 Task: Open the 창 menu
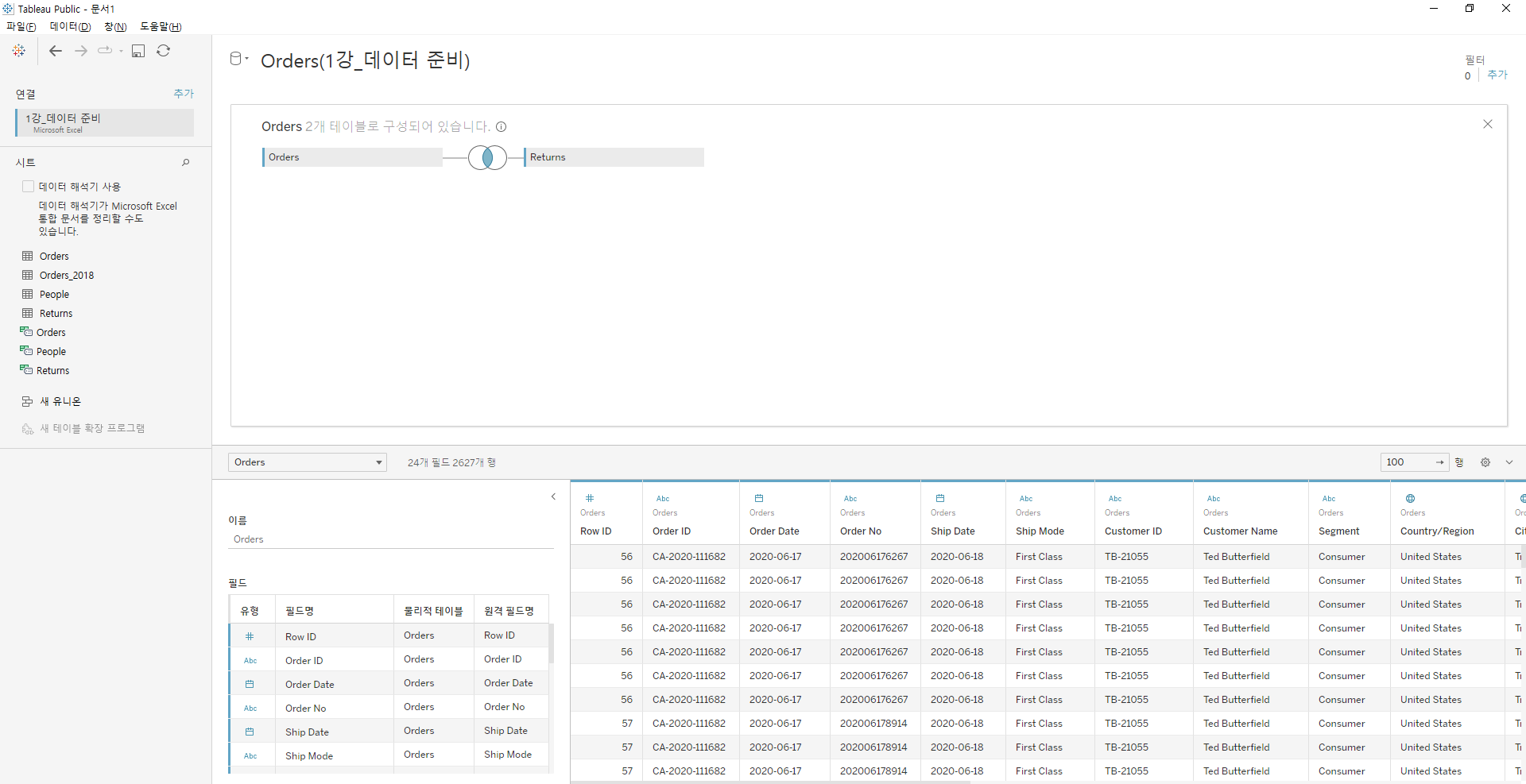115,26
